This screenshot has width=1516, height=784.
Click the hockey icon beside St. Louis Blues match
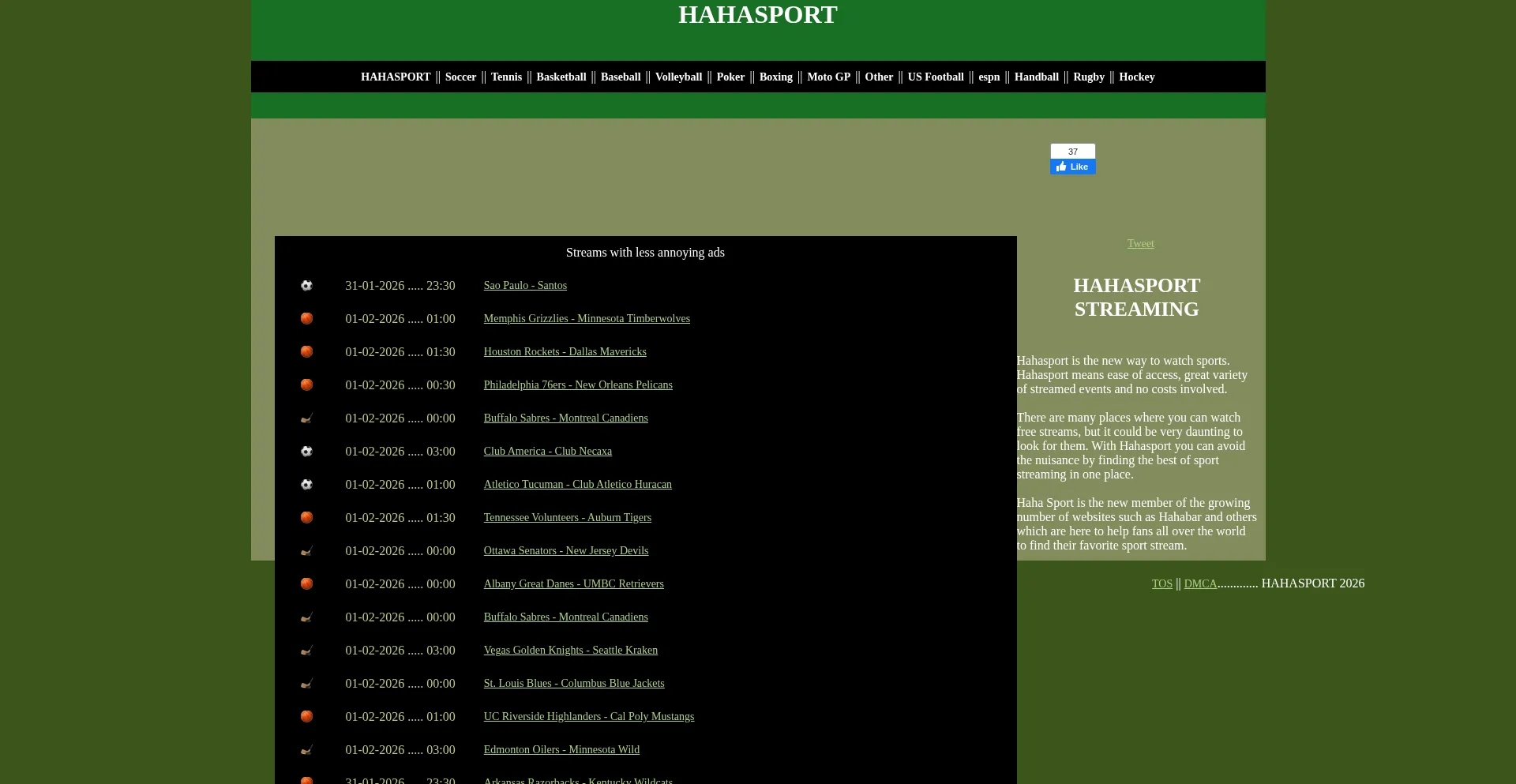[306, 684]
